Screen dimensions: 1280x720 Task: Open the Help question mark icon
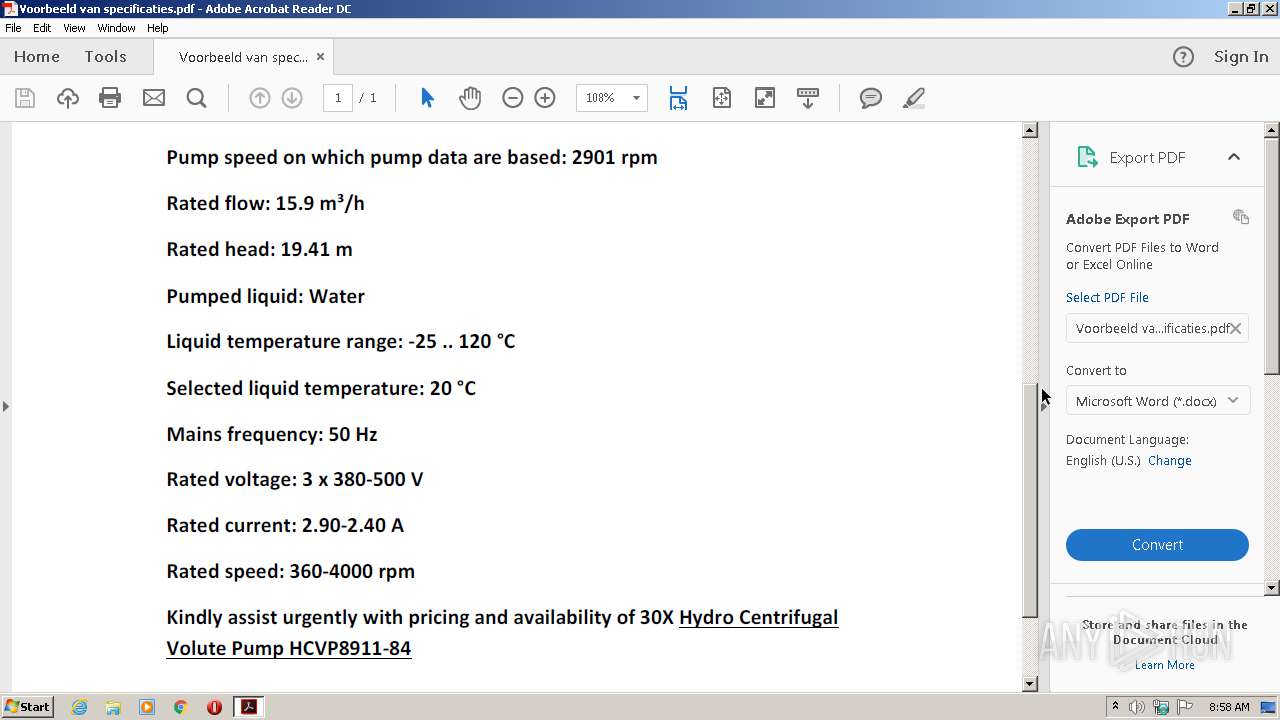tap(1183, 57)
